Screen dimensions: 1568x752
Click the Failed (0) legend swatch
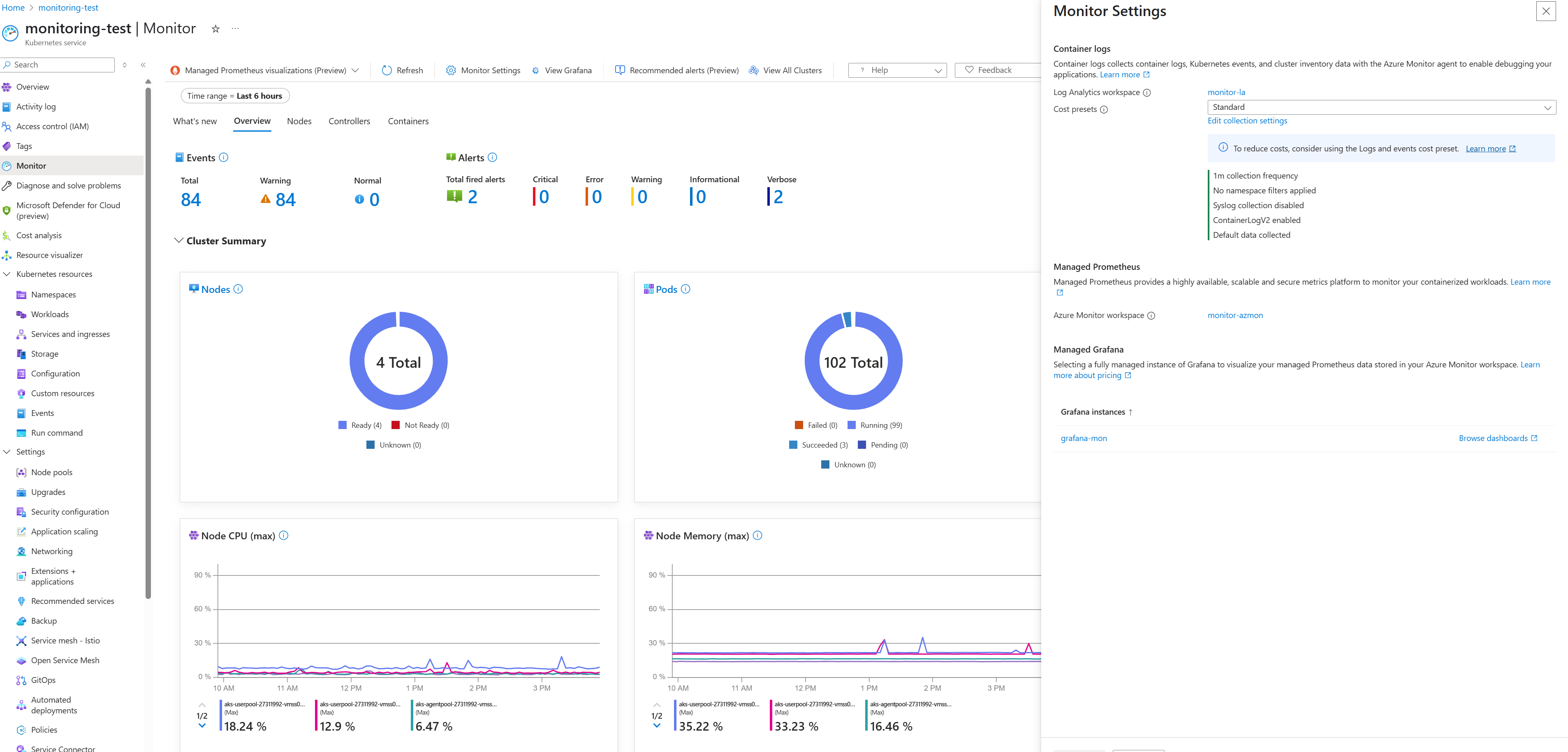pyautogui.click(x=799, y=425)
